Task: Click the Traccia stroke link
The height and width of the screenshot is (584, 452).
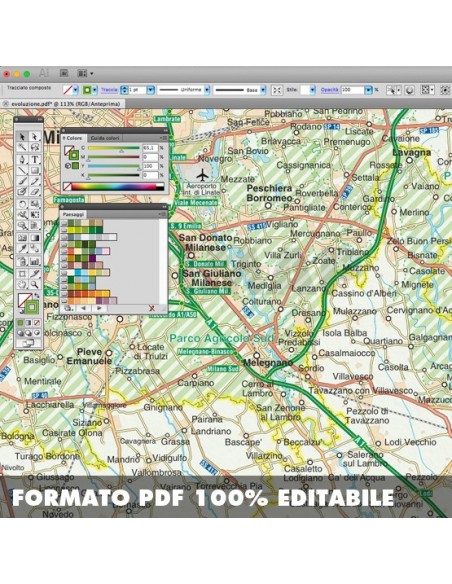Action: click(x=109, y=90)
